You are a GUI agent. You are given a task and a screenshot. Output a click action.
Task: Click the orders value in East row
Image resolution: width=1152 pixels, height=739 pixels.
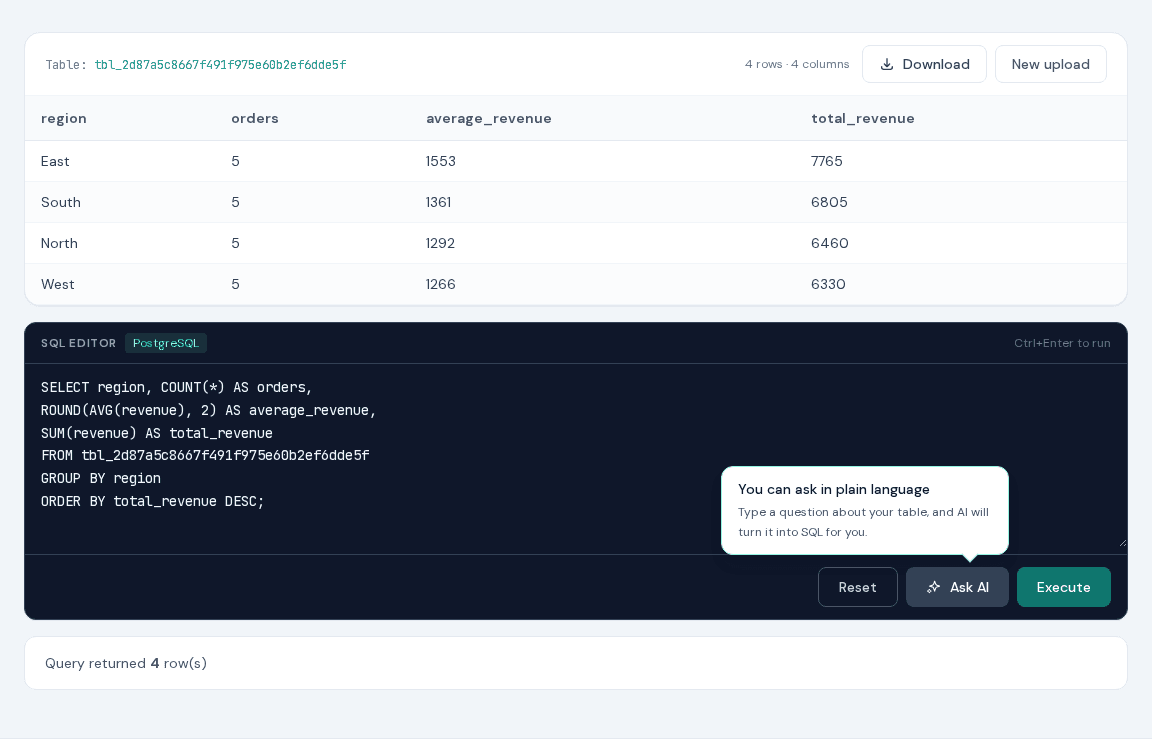pyautogui.click(x=235, y=161)
